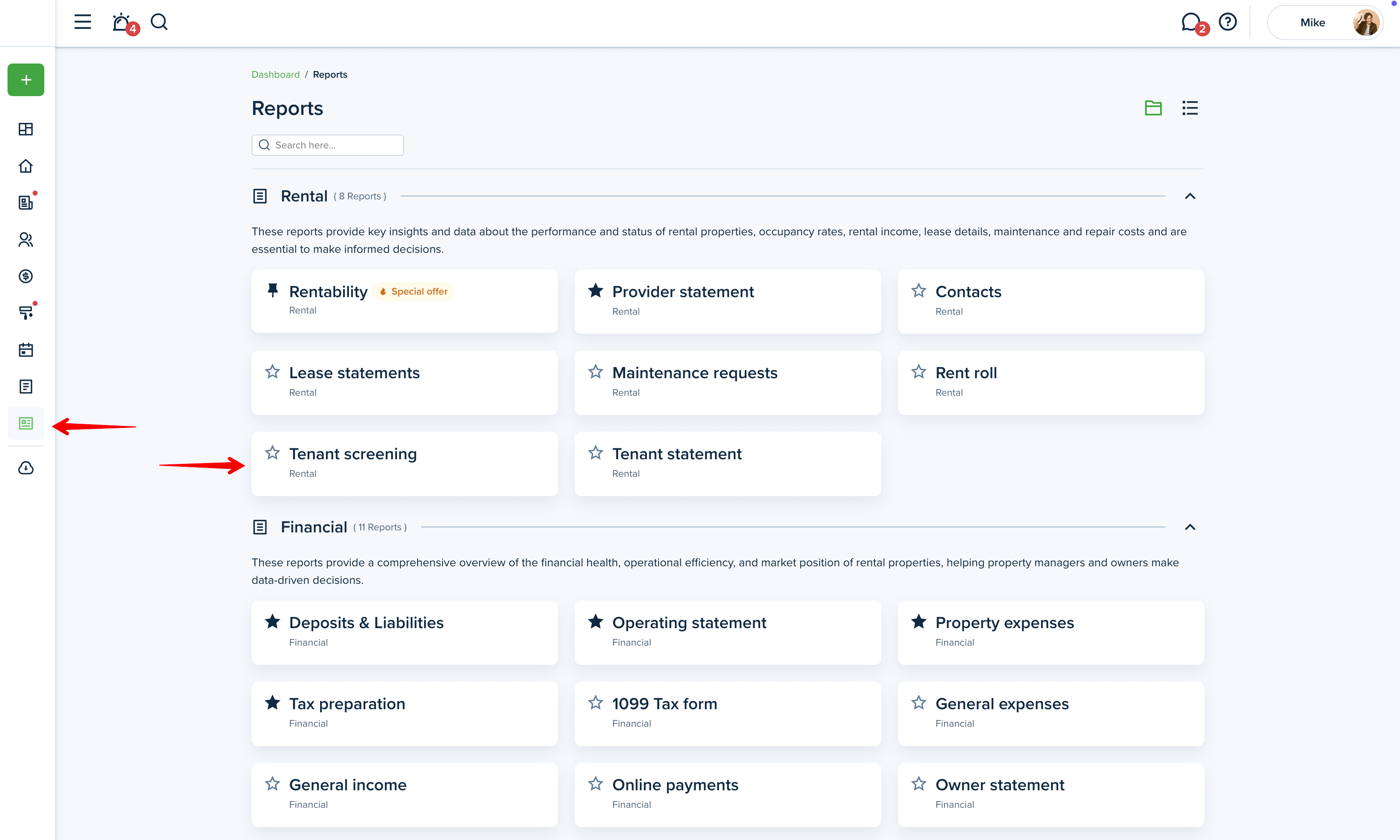Click the Financial section heading
This screenshot has width=1400, height=840.
click(314, 527)
